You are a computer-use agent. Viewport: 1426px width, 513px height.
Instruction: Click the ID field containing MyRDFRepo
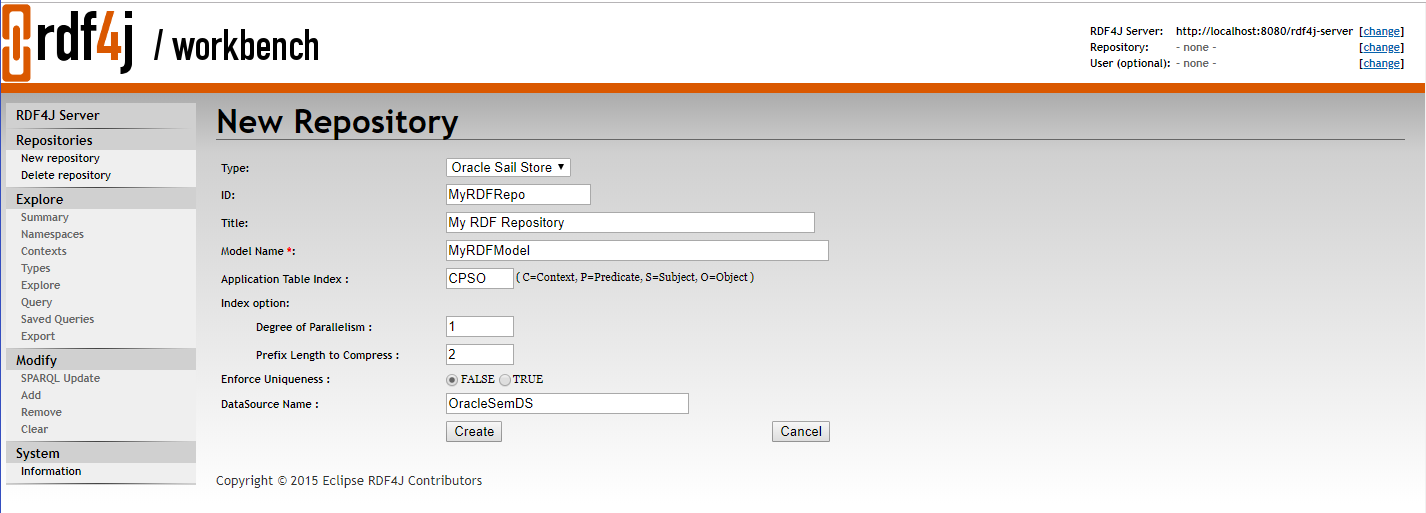pyautogui.click(x=518, y=194)
